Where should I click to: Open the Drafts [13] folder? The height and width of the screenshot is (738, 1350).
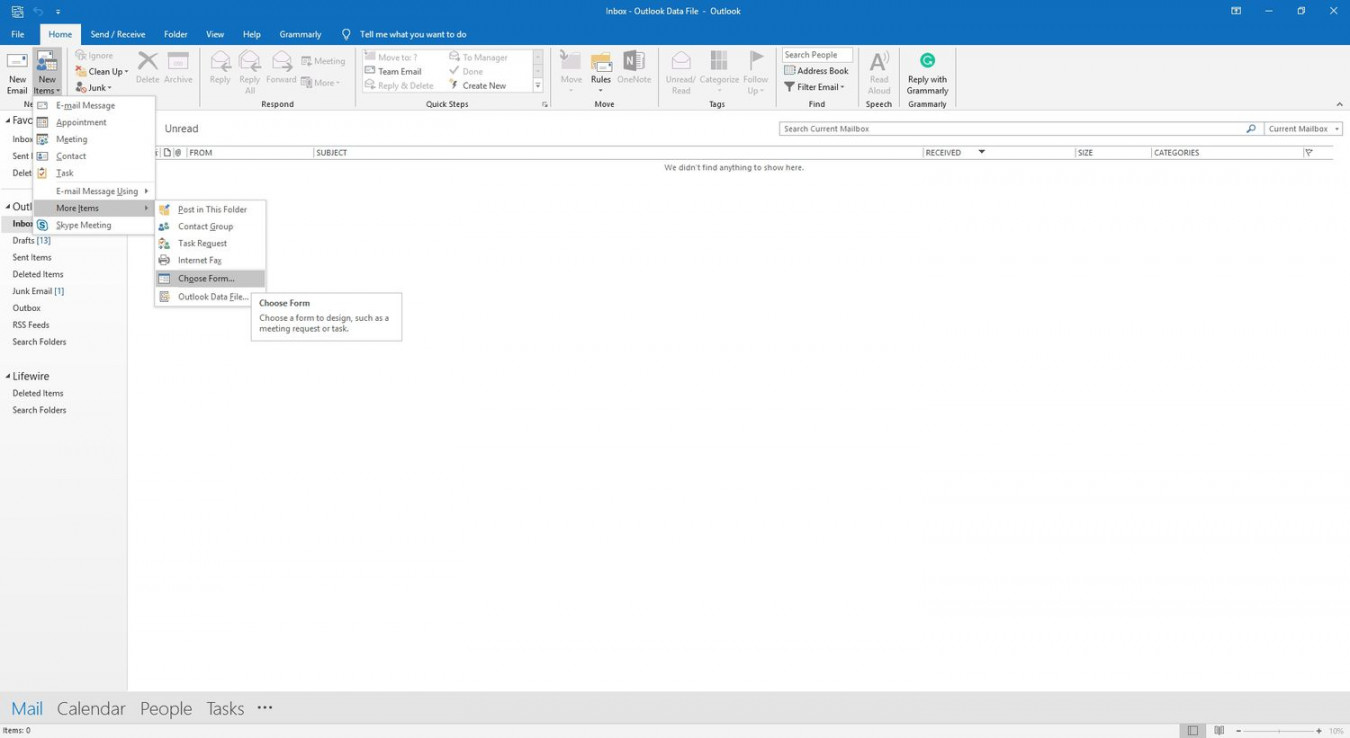click(x=31, y=240)
